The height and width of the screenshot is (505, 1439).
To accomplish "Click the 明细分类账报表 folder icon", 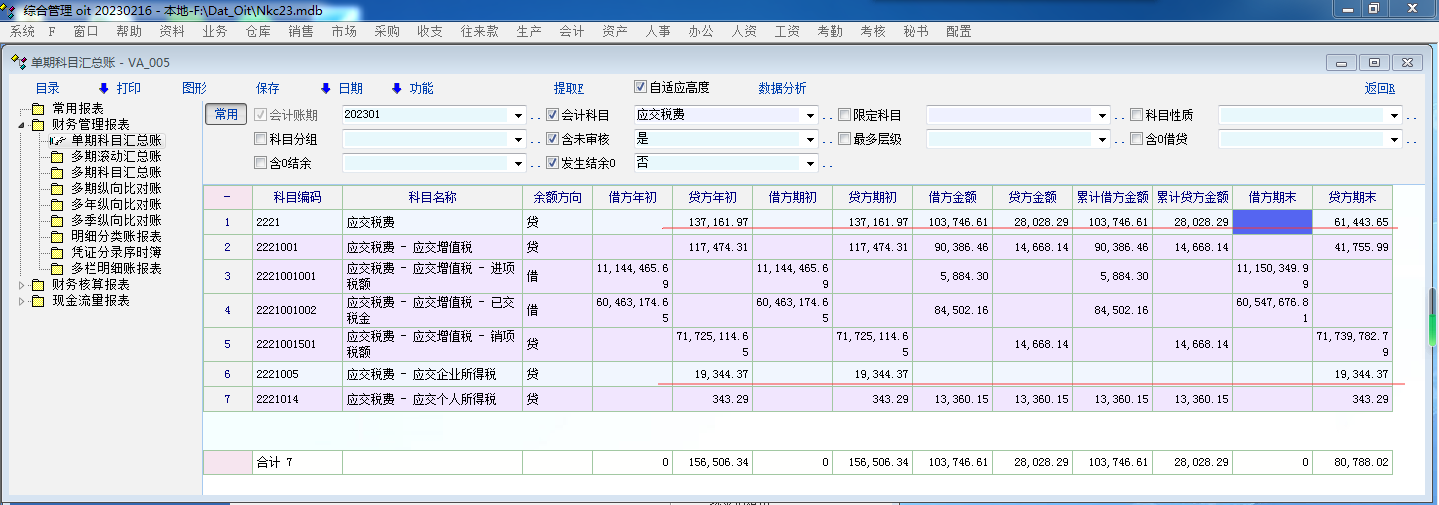I will pyautogui.click(x=57, y=237).
